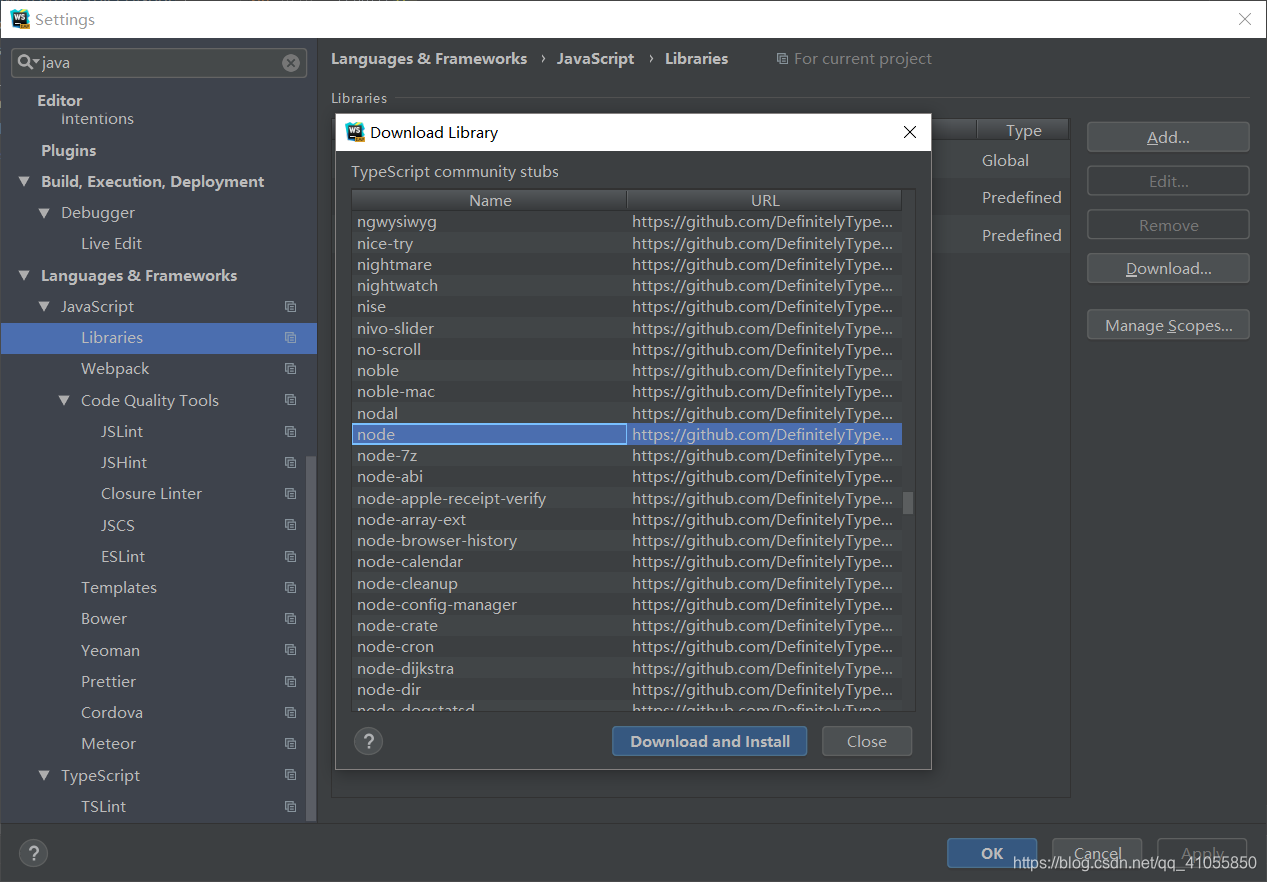Click the badge icon beside TSLint
The width and height of the screenshot is (1267, 882).
[289, 806]
